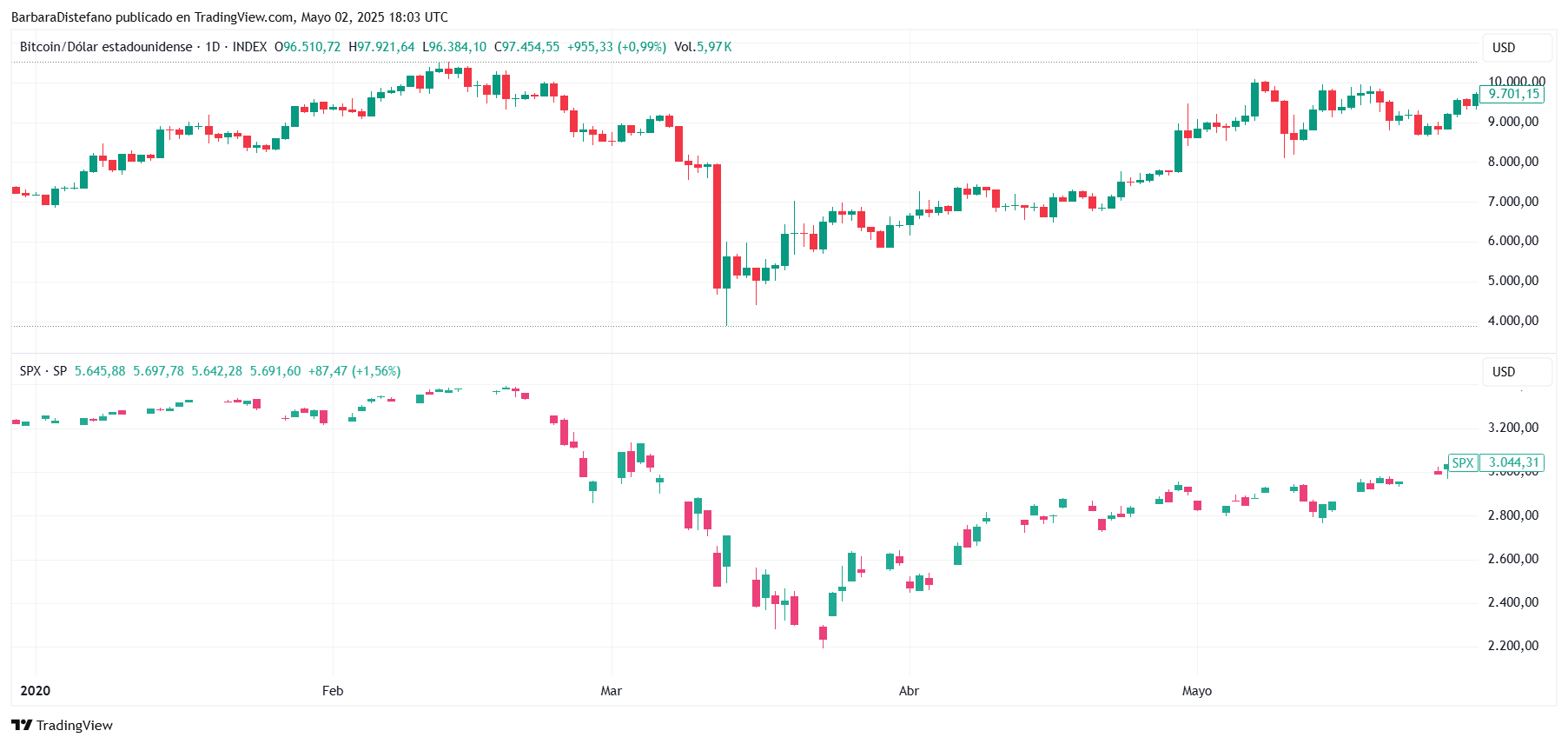The image size is (1568, 744).
Task: Click the green SPX price line tag
Action: click(x=1463, y=463)
